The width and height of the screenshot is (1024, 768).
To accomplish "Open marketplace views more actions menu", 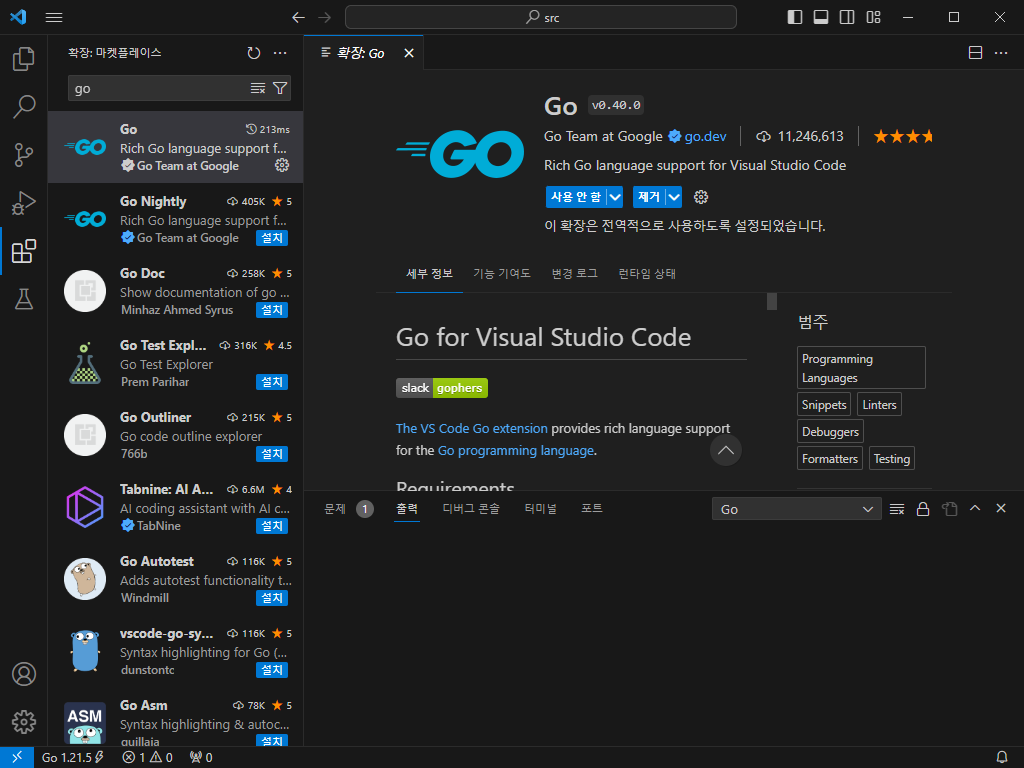I will (x=280, y=53).
